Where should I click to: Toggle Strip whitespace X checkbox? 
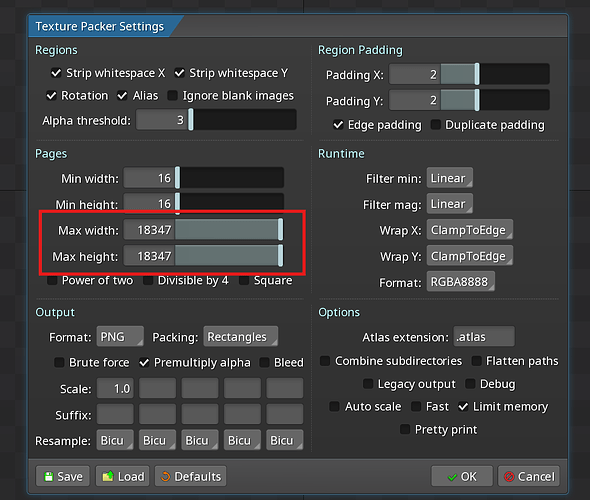tap(56, 73)
